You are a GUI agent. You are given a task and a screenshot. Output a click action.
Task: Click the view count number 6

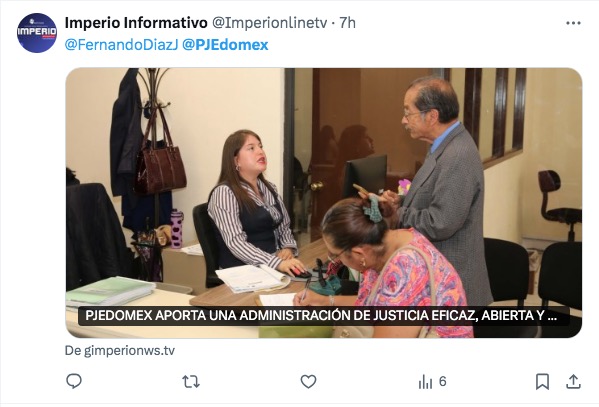[442, 381]
